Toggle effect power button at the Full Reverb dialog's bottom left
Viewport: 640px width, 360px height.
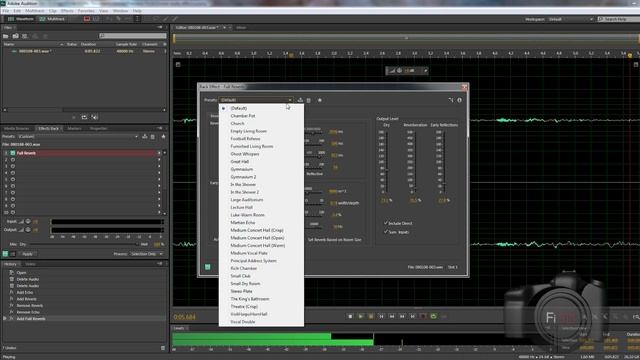[x=208, y=267]
